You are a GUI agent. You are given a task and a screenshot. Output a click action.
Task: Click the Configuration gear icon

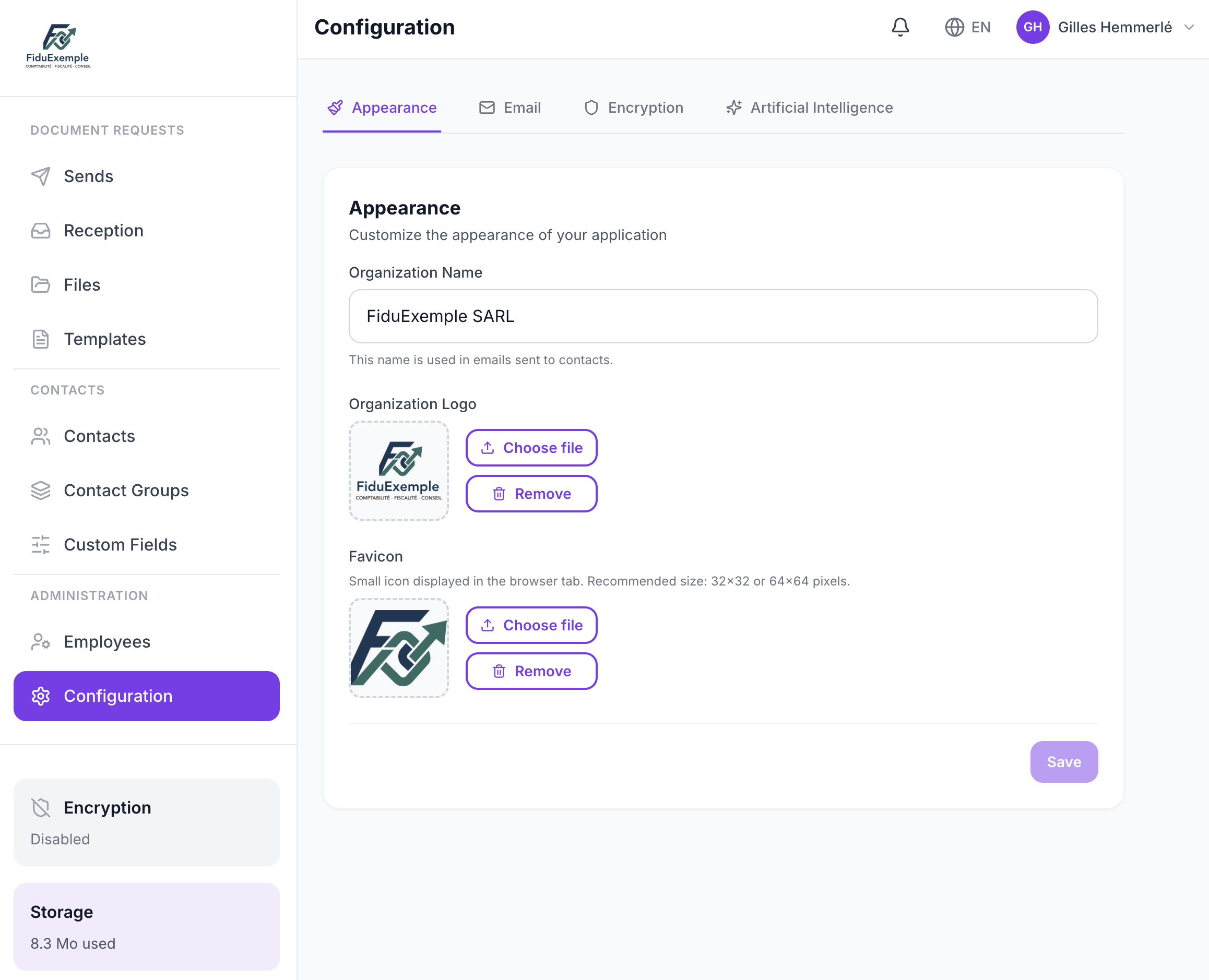coord(41,696)
